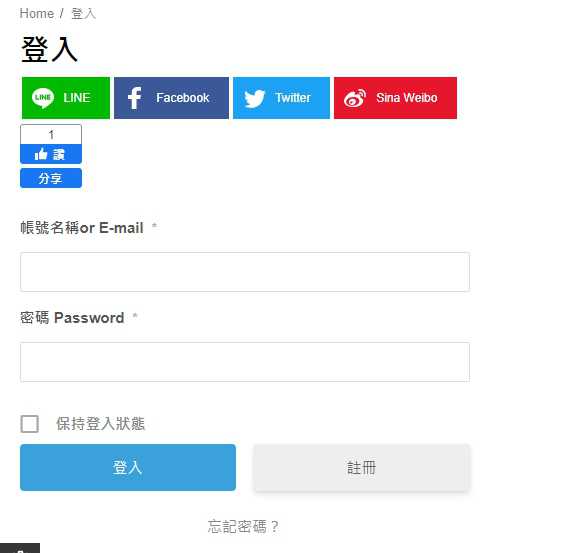Click the 帳號名稱or E-mail field label
This screenshot has height=553, width=586.
pyautogui.click(x=82, y=228)
